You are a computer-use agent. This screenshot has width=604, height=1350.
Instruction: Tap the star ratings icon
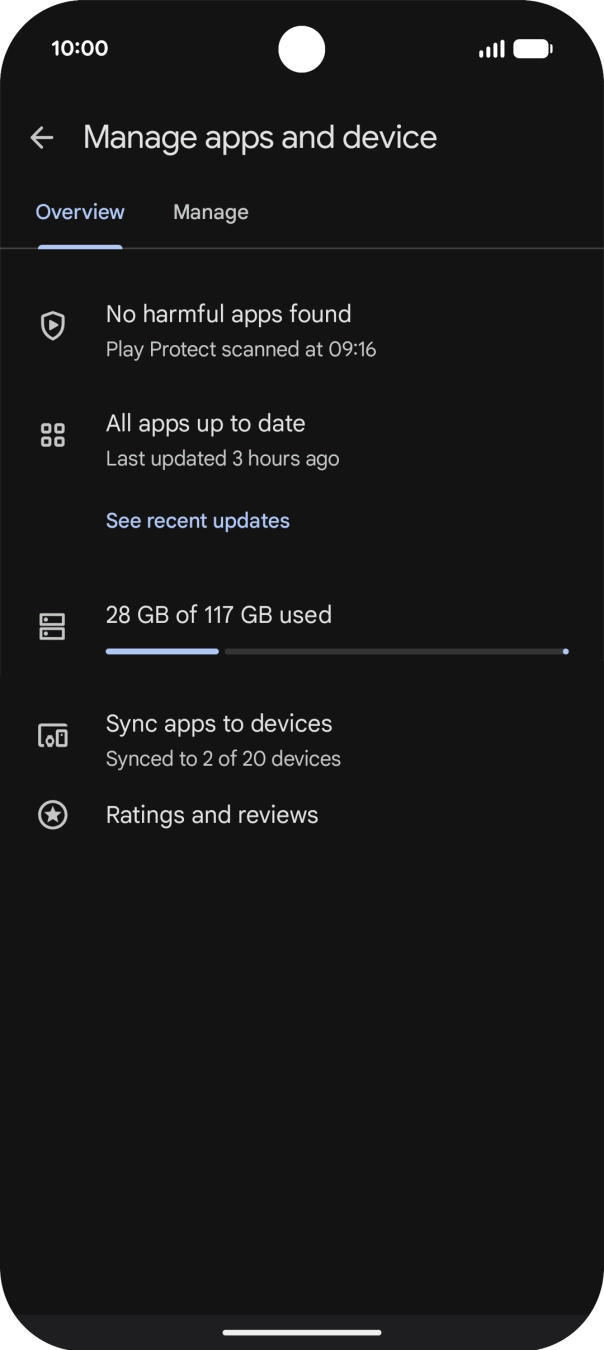pos(52,815)
